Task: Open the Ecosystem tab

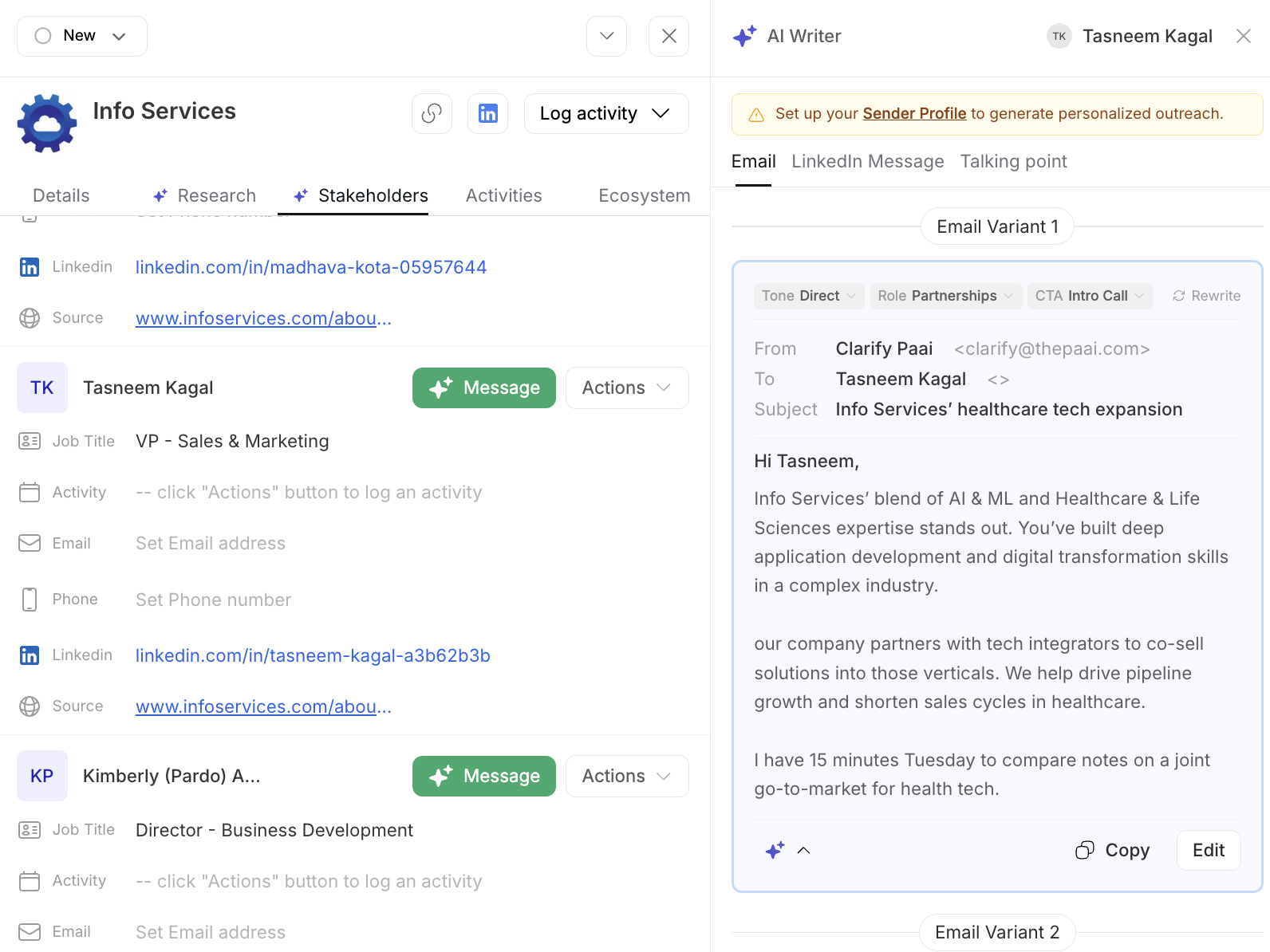Action: click(x=645, y=195)
